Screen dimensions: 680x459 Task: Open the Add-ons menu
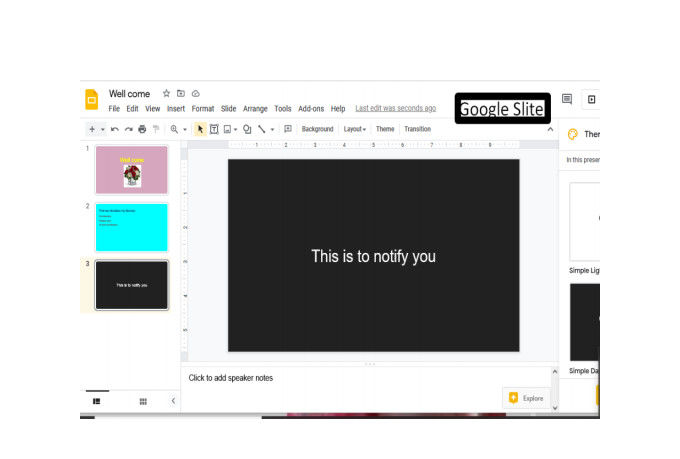(x=311, y=108)
